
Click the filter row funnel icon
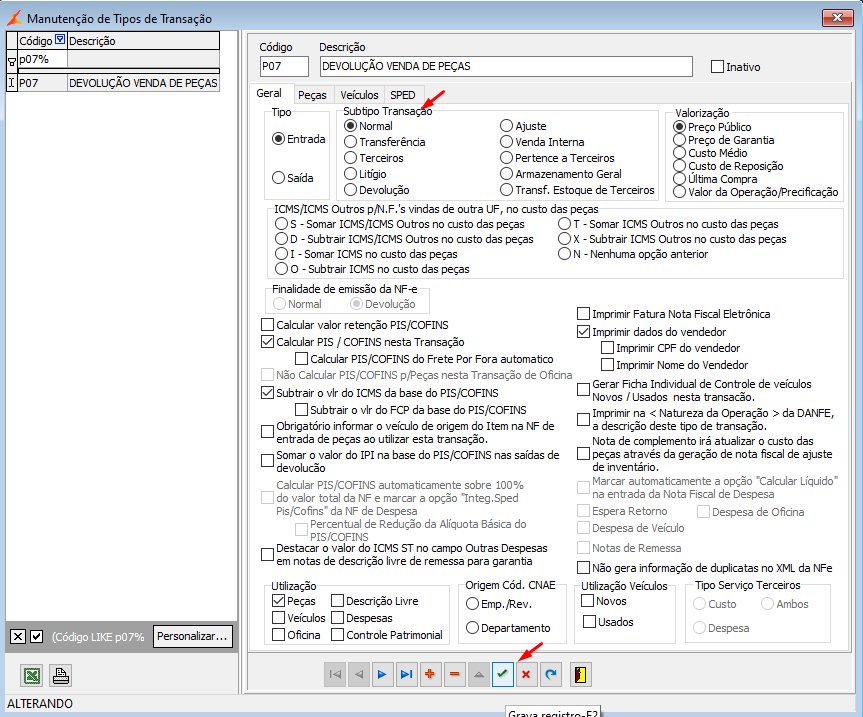(12, 62)
